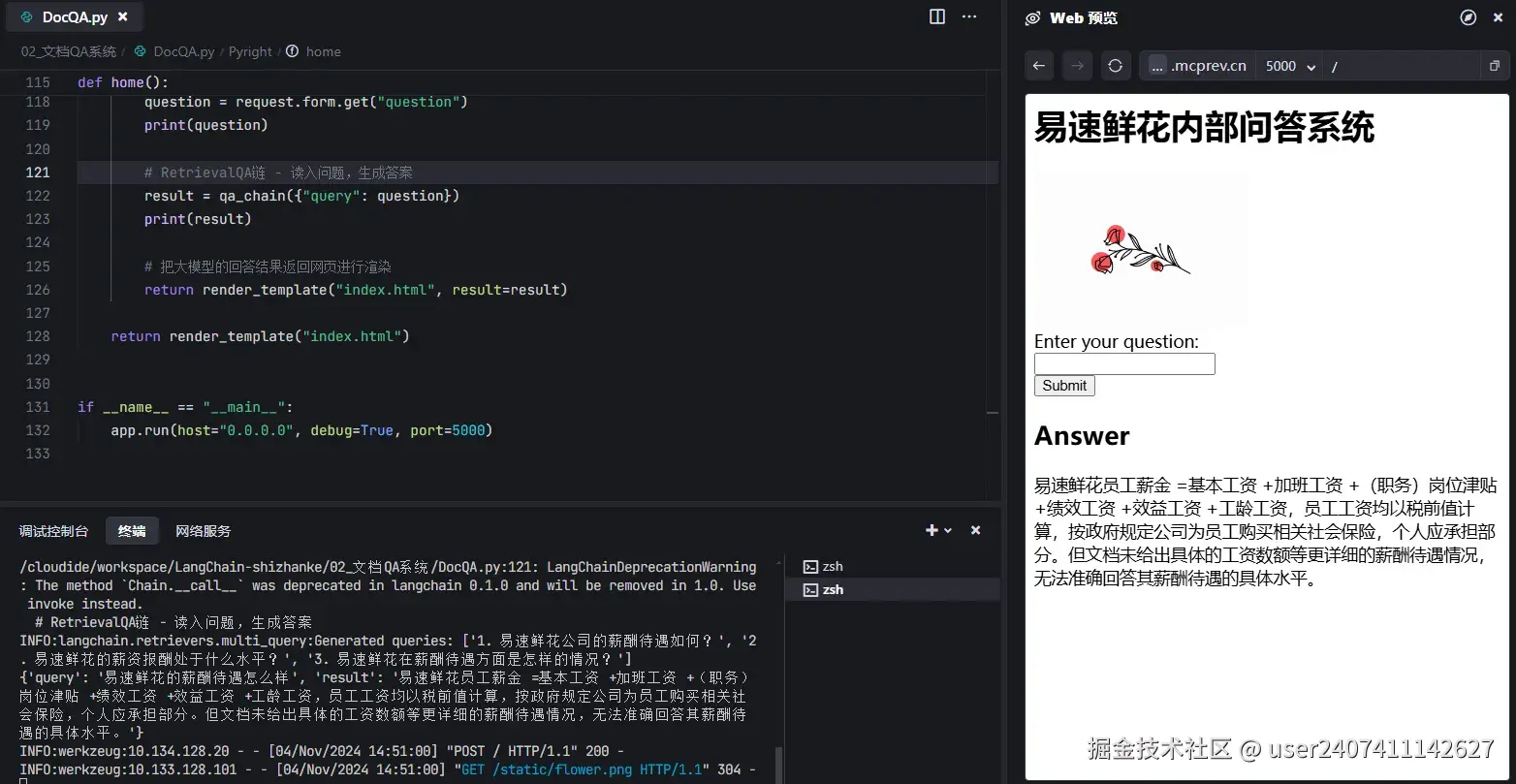Image resolution: width=1516 pixels, height=784 pixels.
Task: Click the .mcprev.cn domain label
Action: coord(1209,66)
